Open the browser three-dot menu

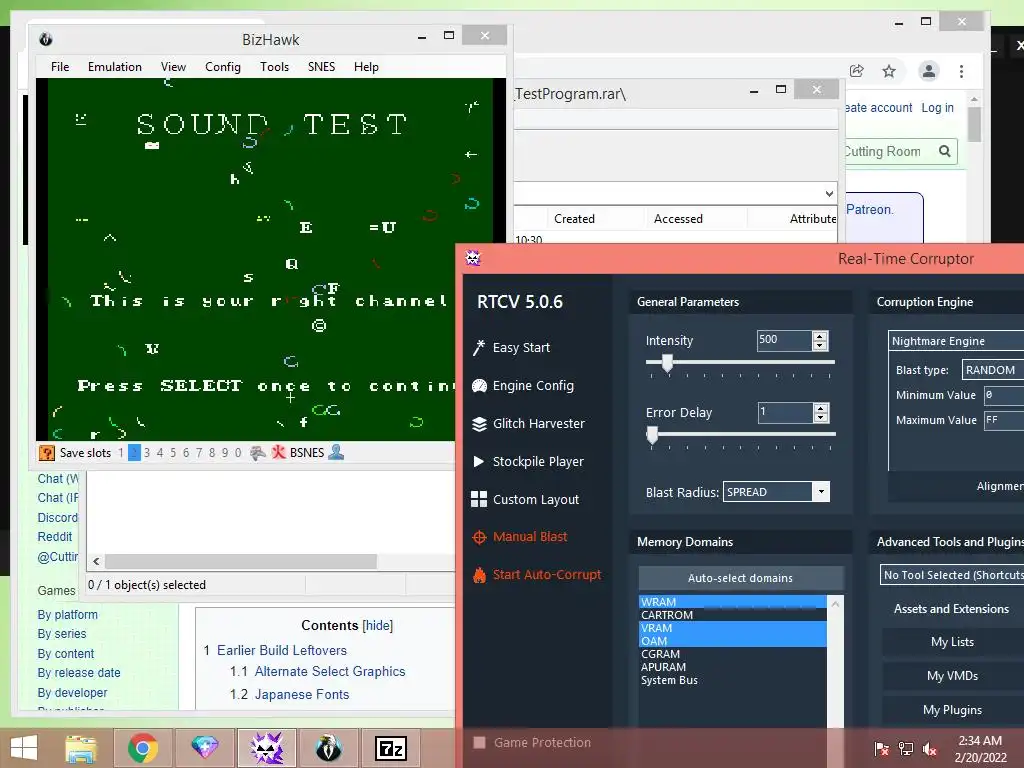pos(961,71)
